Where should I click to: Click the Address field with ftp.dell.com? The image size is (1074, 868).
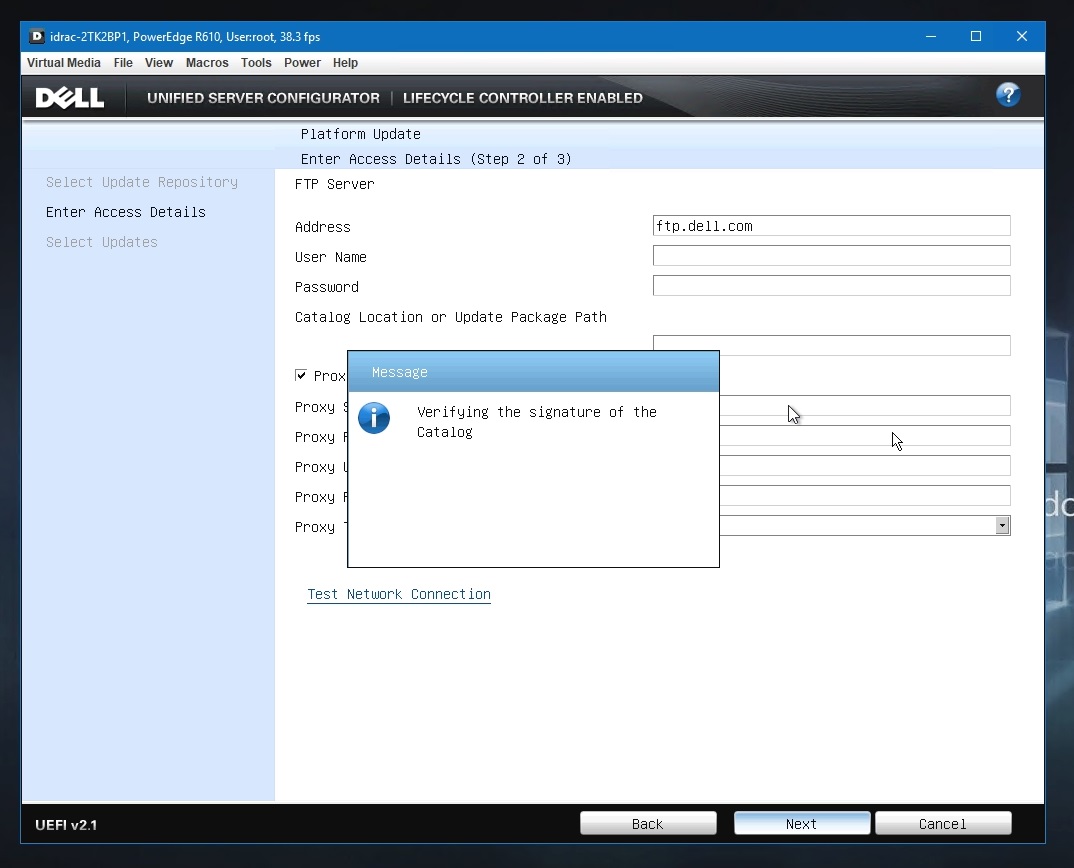point(832,226)
